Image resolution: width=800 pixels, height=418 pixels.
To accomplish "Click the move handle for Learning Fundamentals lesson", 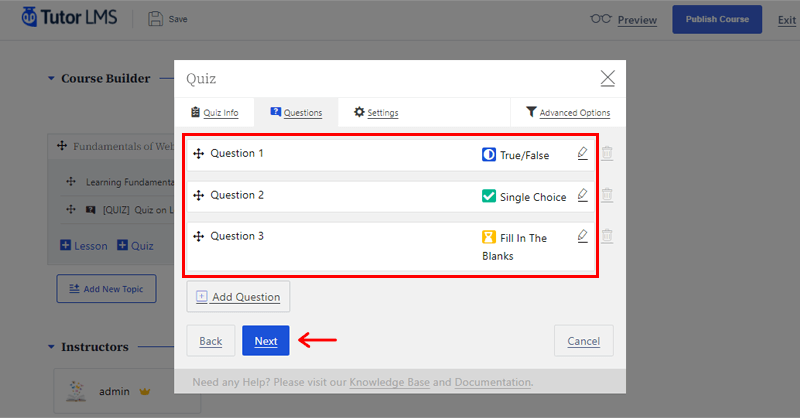I will 71,181.
